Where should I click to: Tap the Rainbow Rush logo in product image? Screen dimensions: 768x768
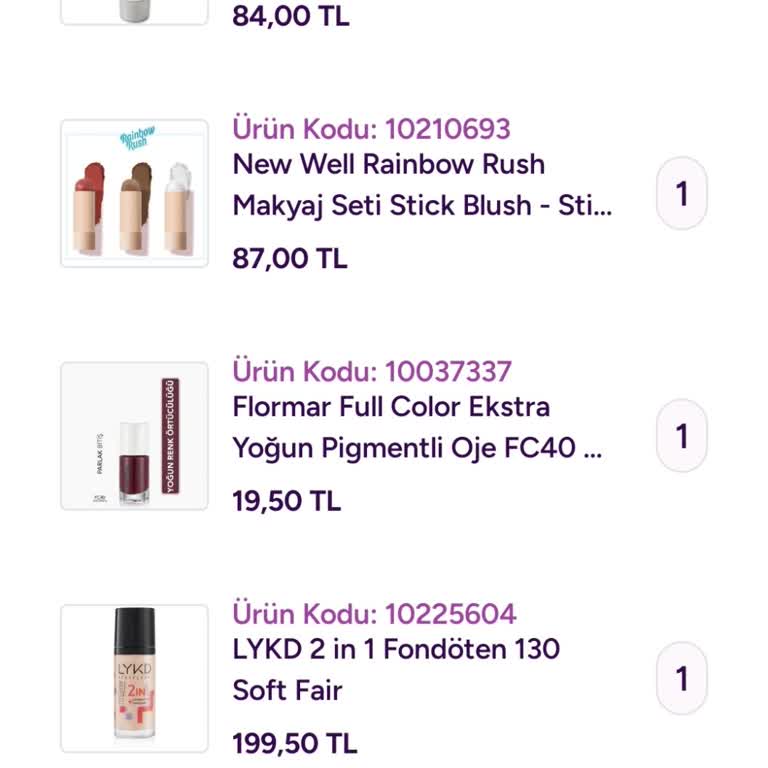[138, 138]
